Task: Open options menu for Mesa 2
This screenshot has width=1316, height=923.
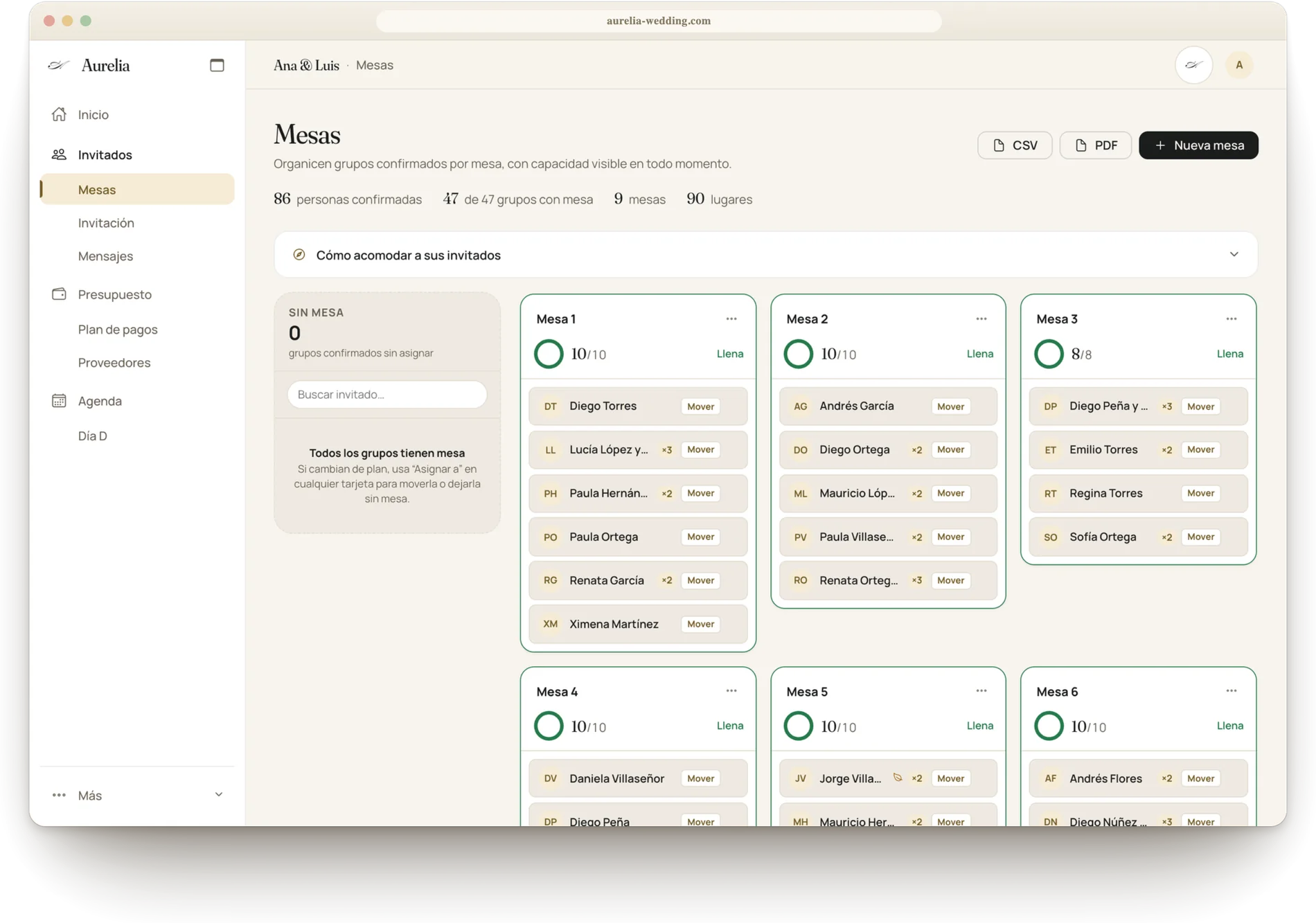Action: 981,319
